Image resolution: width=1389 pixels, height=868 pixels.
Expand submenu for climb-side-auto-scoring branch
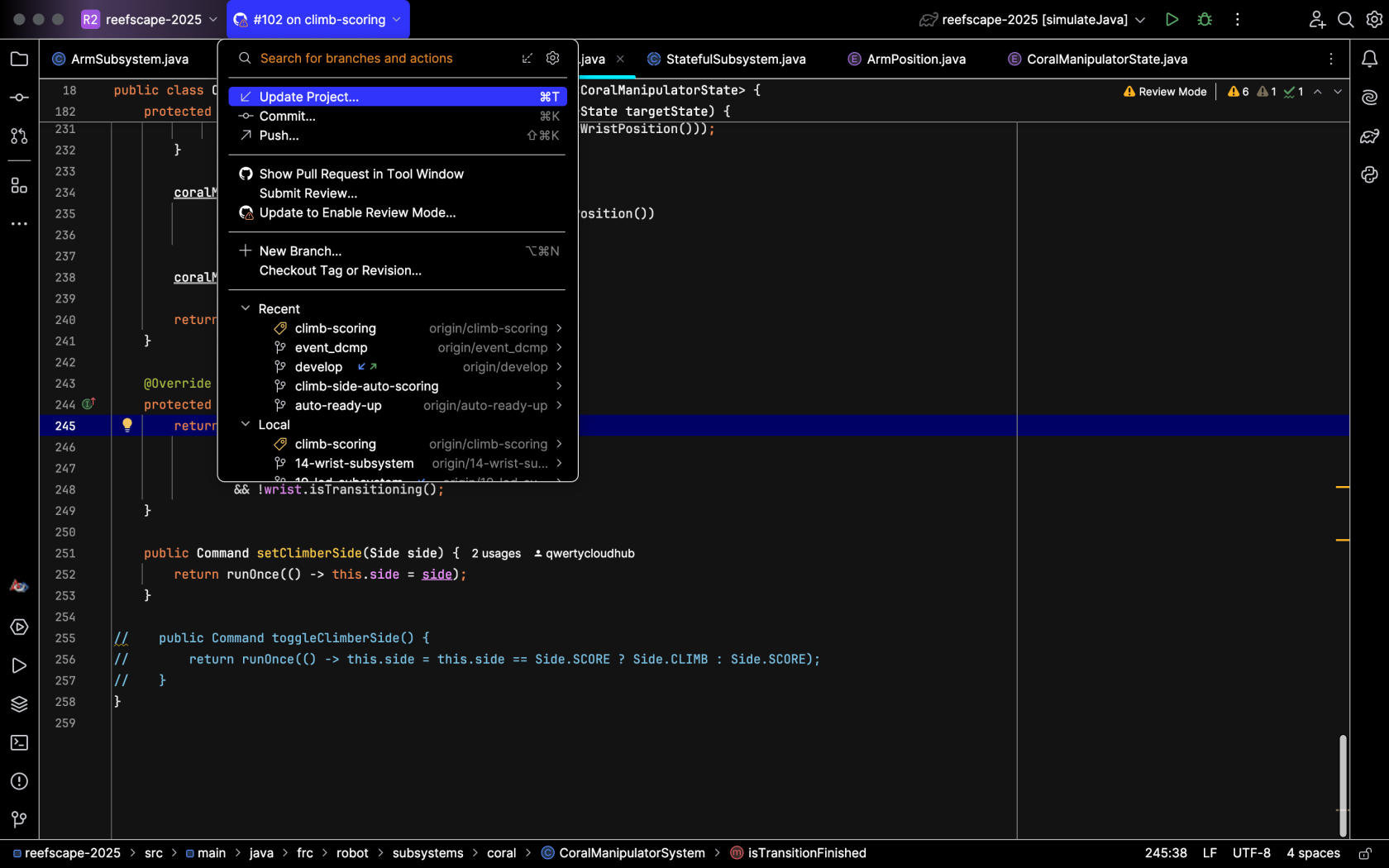[559, 386]
